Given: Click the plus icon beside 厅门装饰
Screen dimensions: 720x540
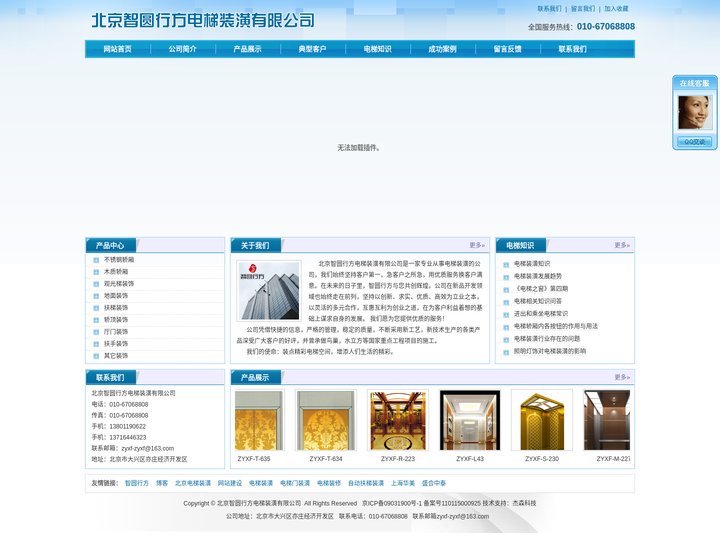Looking at the screenshot, I should [96, 332].
